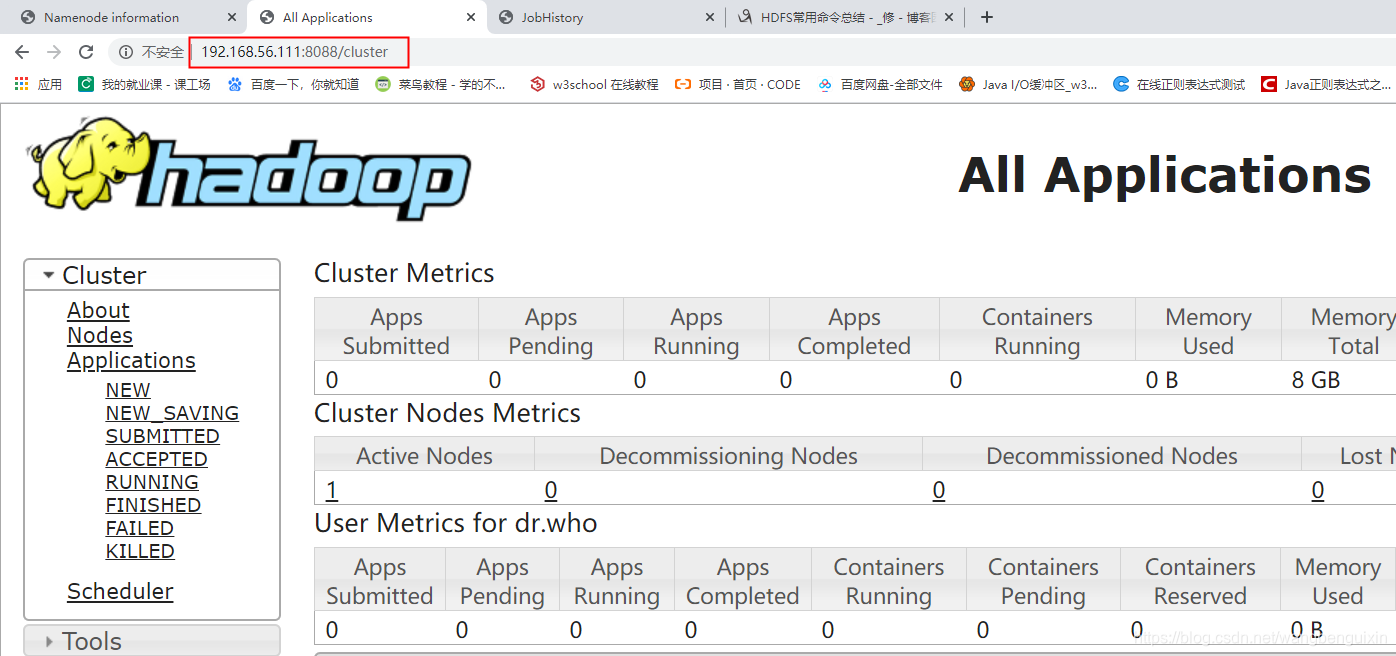Filter applications by NEW_SAVING state
Screen dimensions: 1396x656
point(172,413)
